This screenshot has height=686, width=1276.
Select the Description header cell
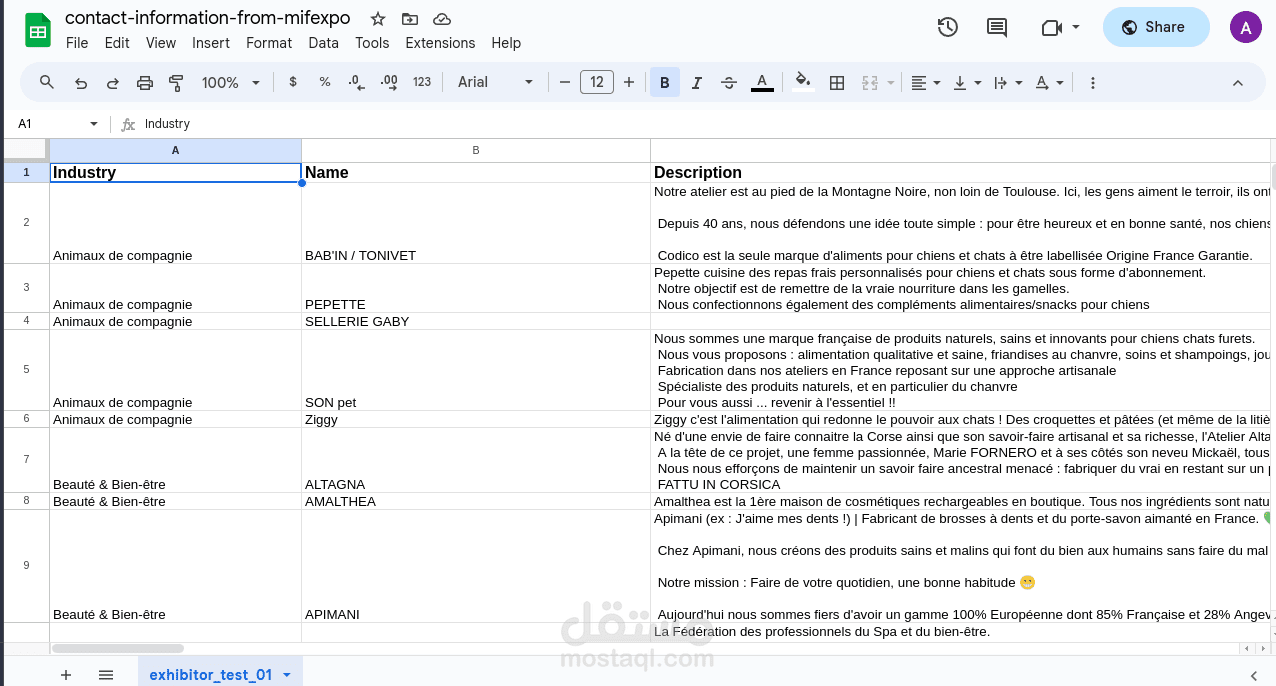[960, 172]
